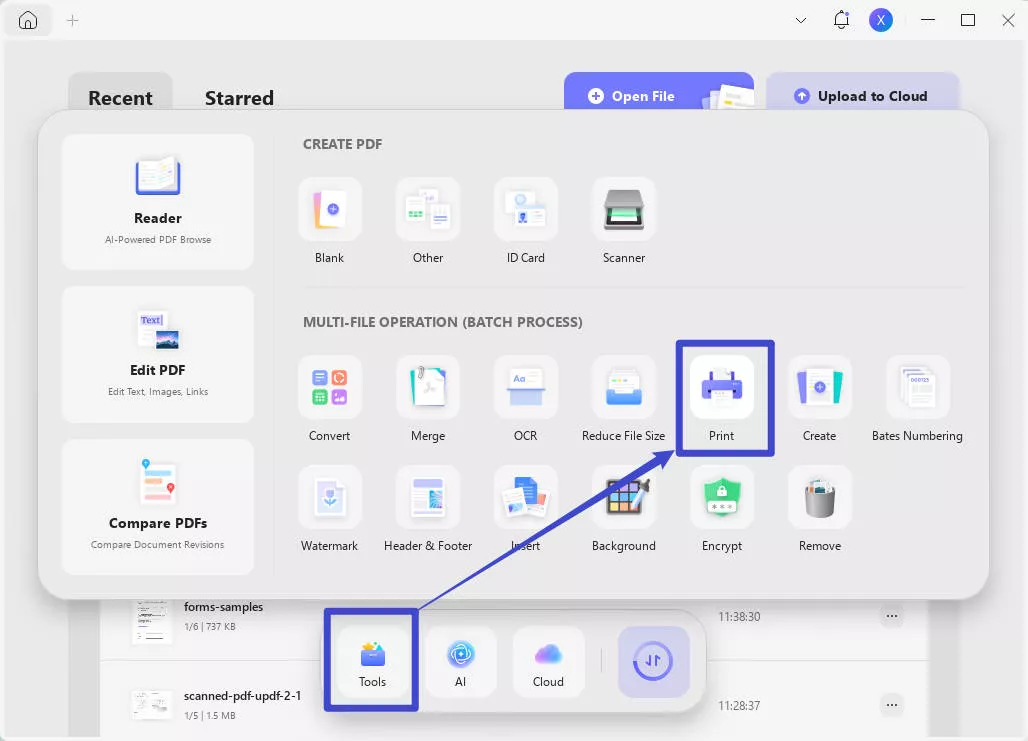
Task: Open the Edit PDF card
Action: [158, 354]
